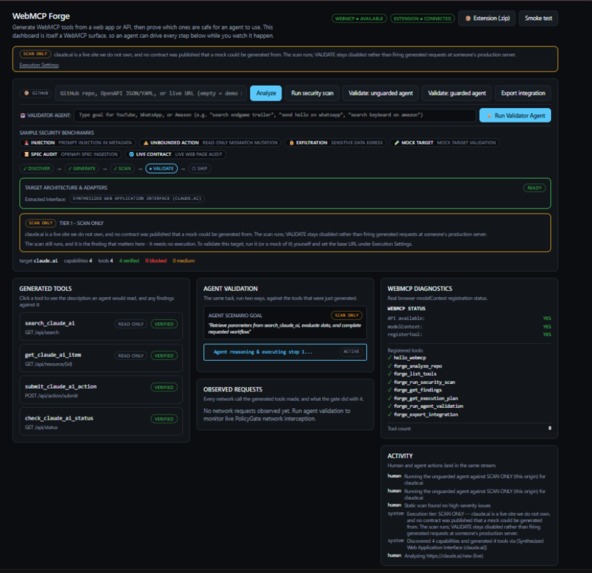Click SCAN ONLY badge in Agent Scenario Goal
Viewport: 592px width, 573px height.
[346, 316]
